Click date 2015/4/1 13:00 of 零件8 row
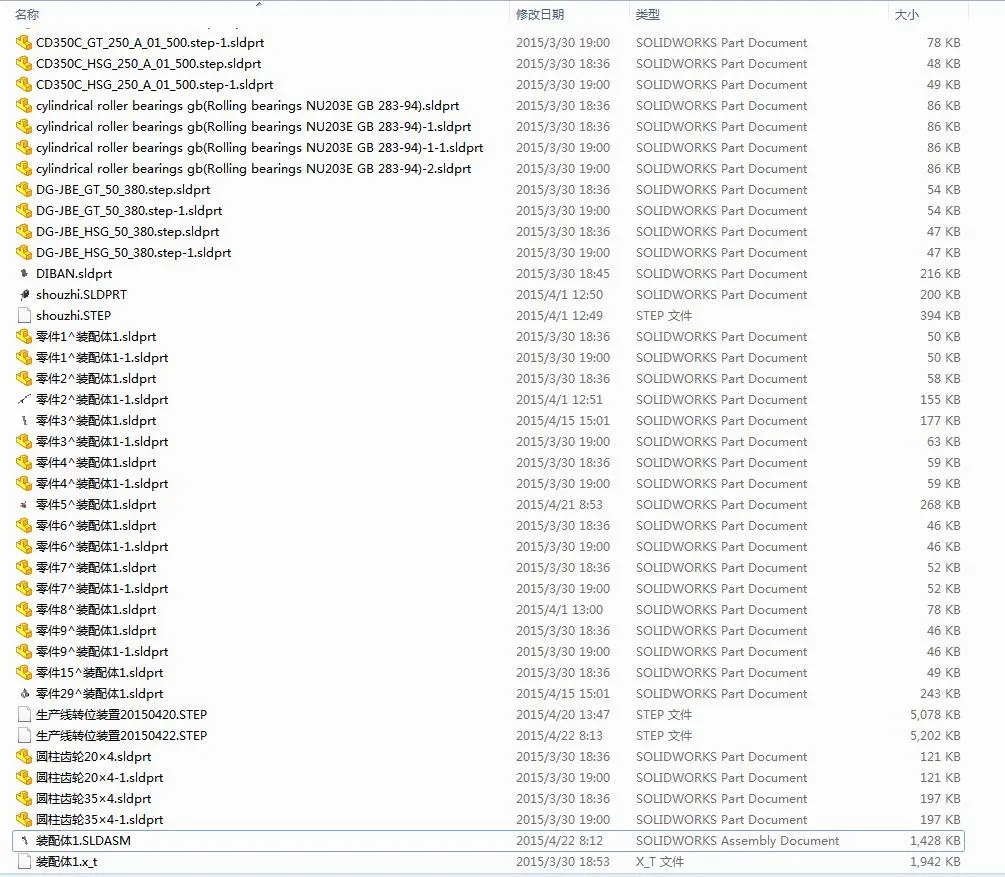The width and height of the screenshot is (1005, 877). tap(559, 610)
